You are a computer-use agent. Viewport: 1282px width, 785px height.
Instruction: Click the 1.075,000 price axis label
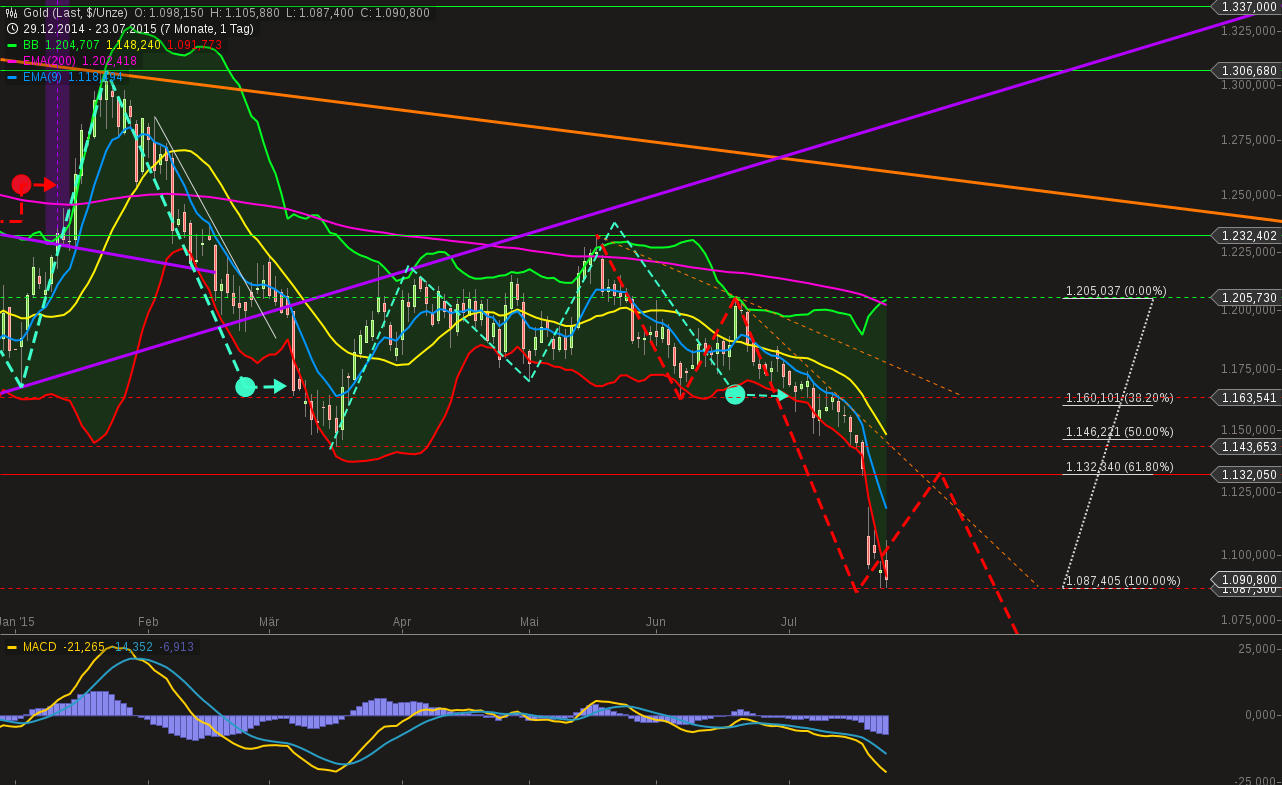tap(1250, 620)
